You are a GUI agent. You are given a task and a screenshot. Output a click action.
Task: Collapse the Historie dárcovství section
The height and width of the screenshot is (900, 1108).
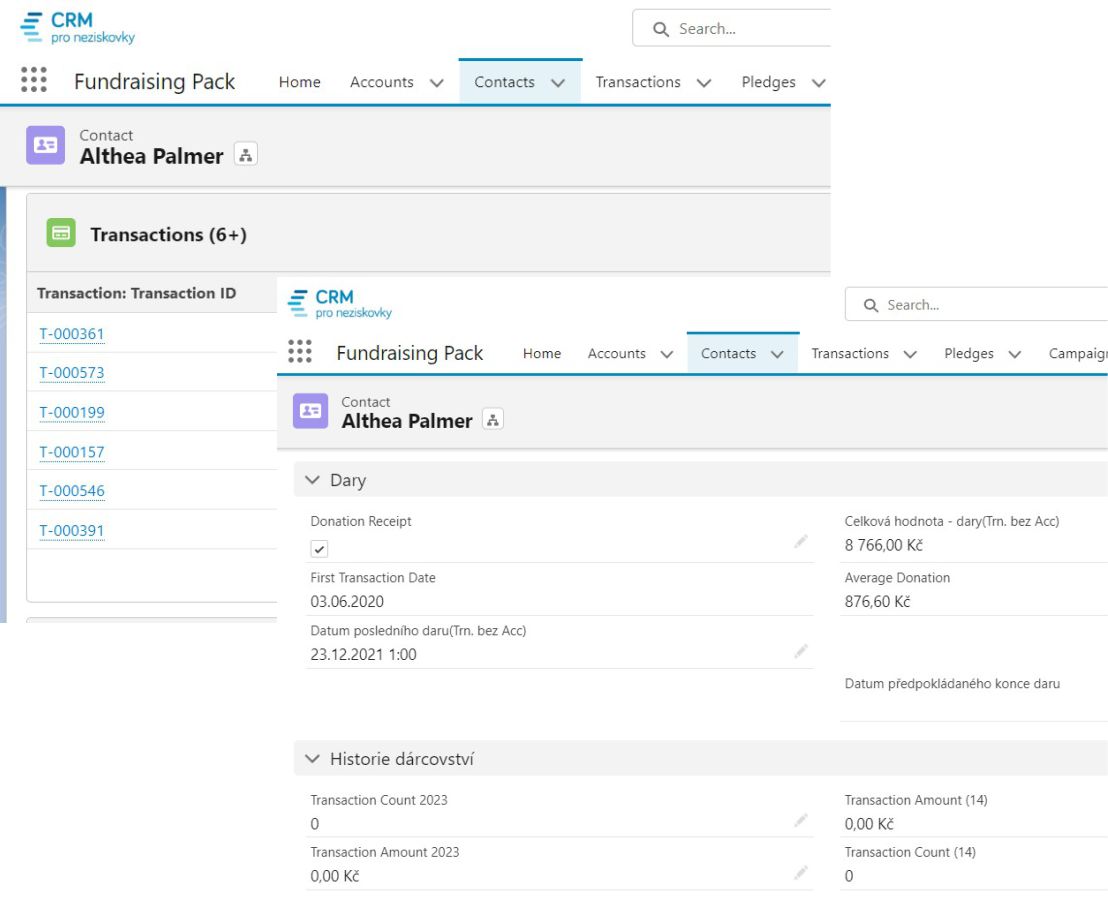[312, 760]
